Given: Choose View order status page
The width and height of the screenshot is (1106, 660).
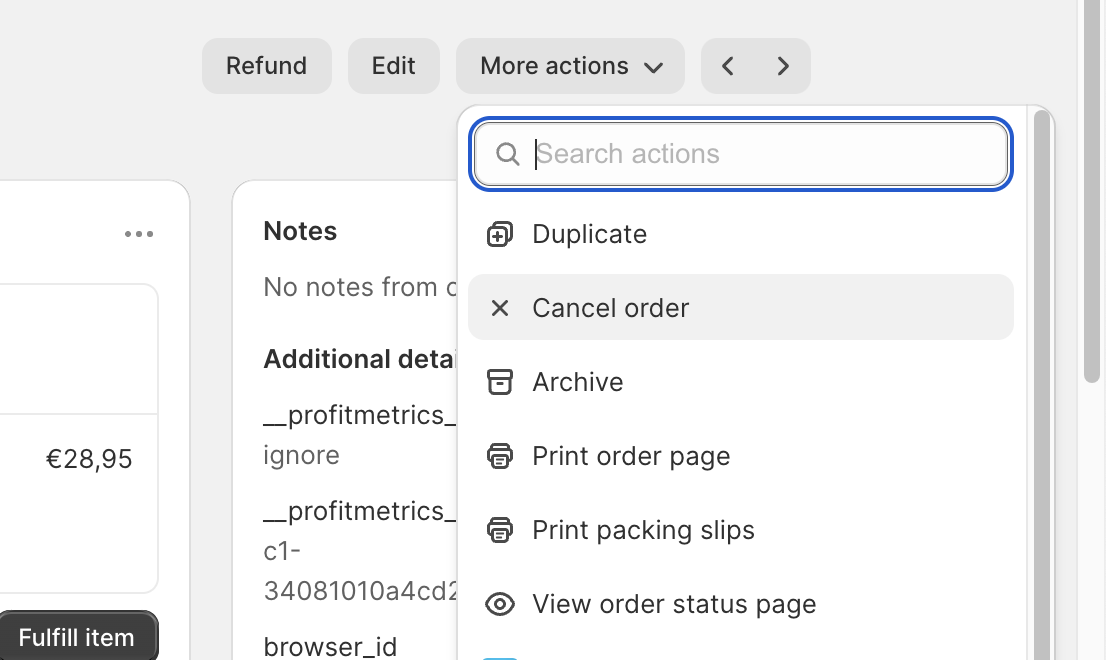Looking at the screenshot, I should pos(674,604).
